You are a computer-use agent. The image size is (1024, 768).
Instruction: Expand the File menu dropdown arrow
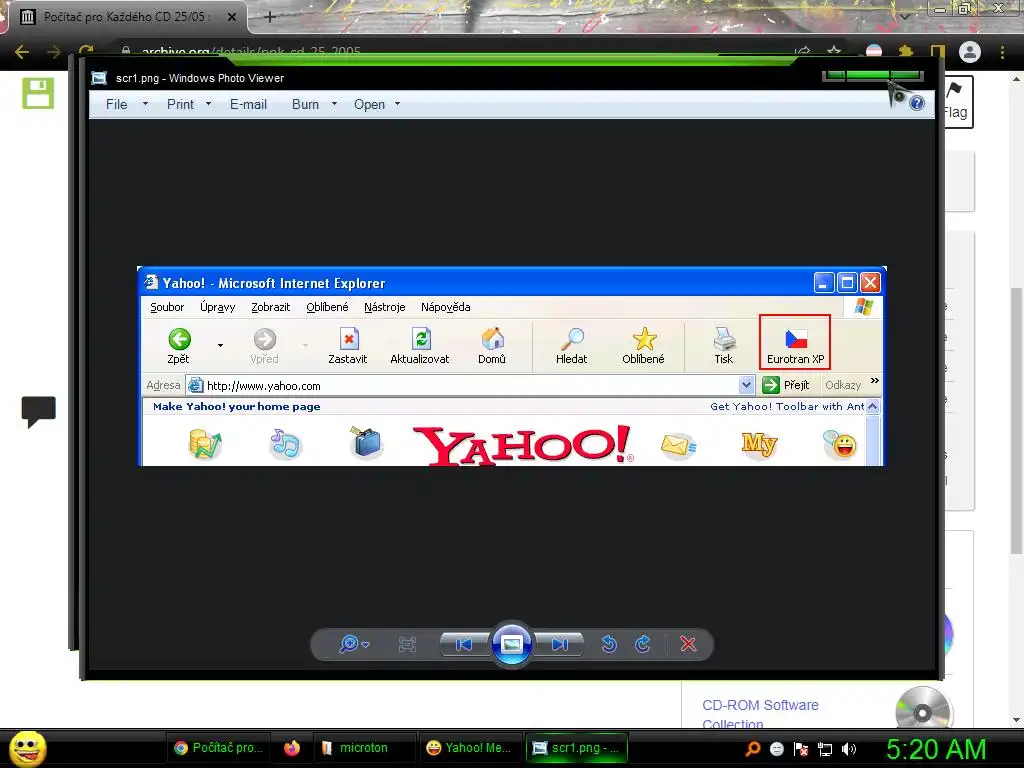(145, 104)
